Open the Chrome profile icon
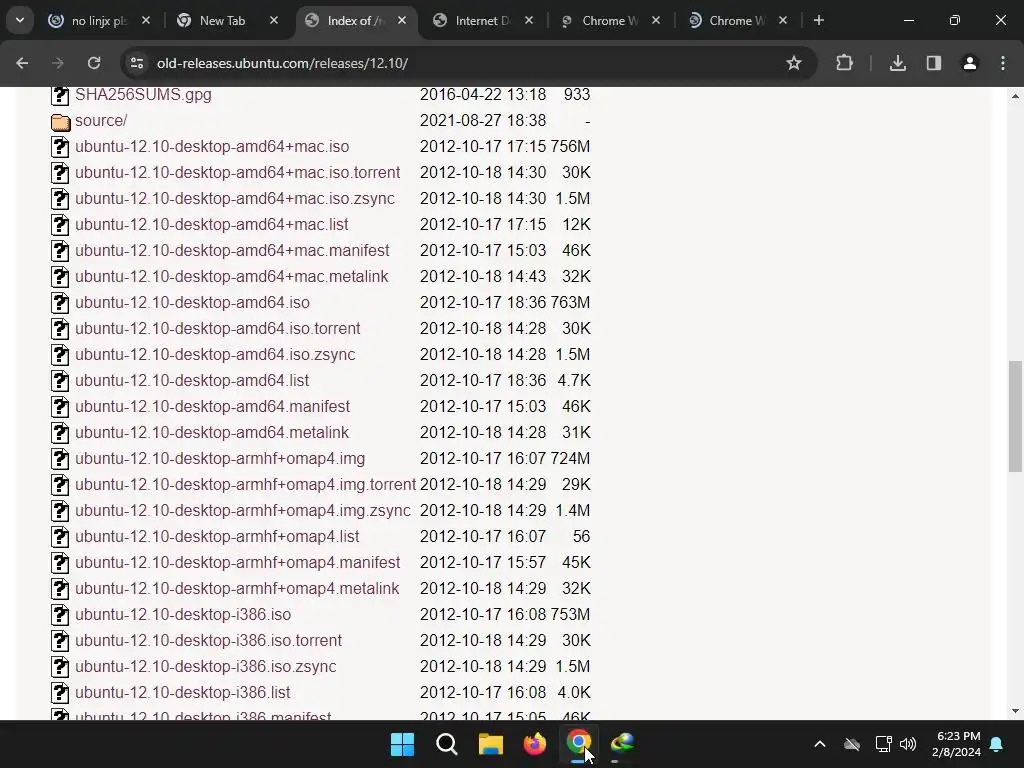The image size is (1024, 768). point(970,63)
